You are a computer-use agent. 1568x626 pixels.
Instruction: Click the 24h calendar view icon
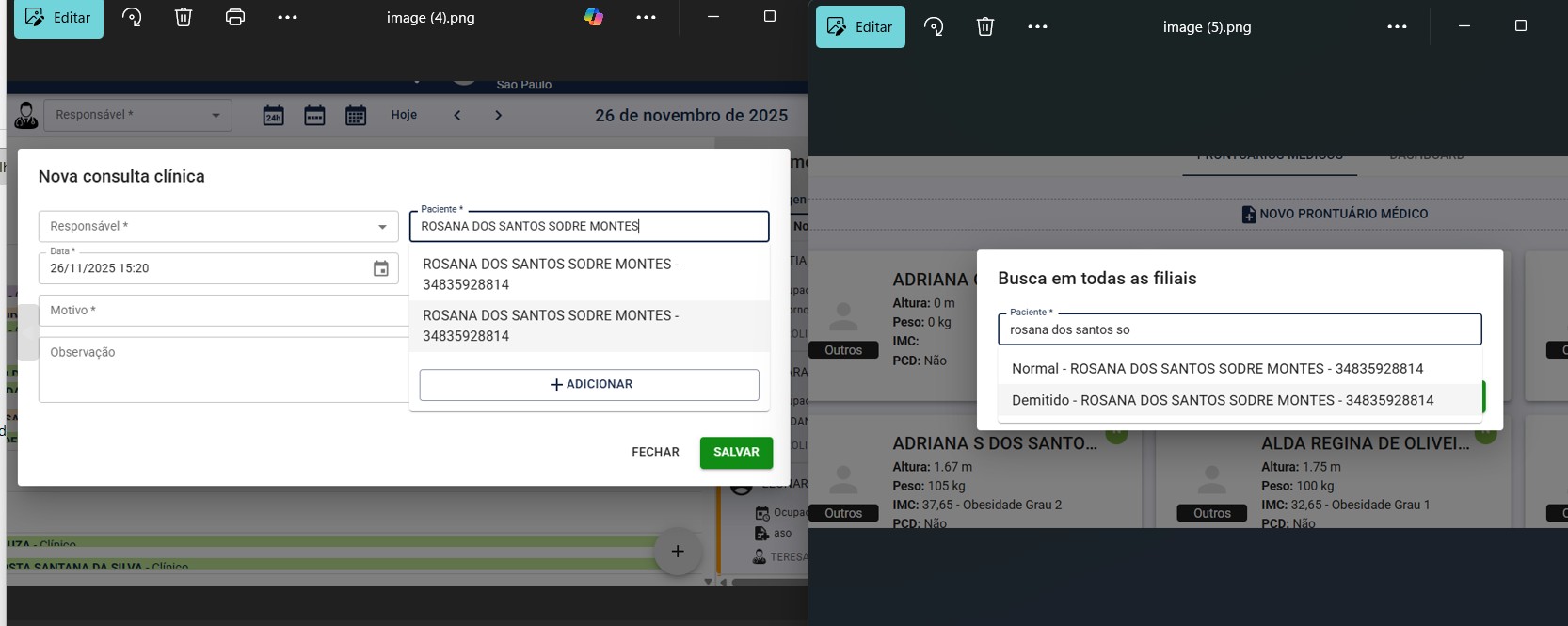(x=273, y=115)
